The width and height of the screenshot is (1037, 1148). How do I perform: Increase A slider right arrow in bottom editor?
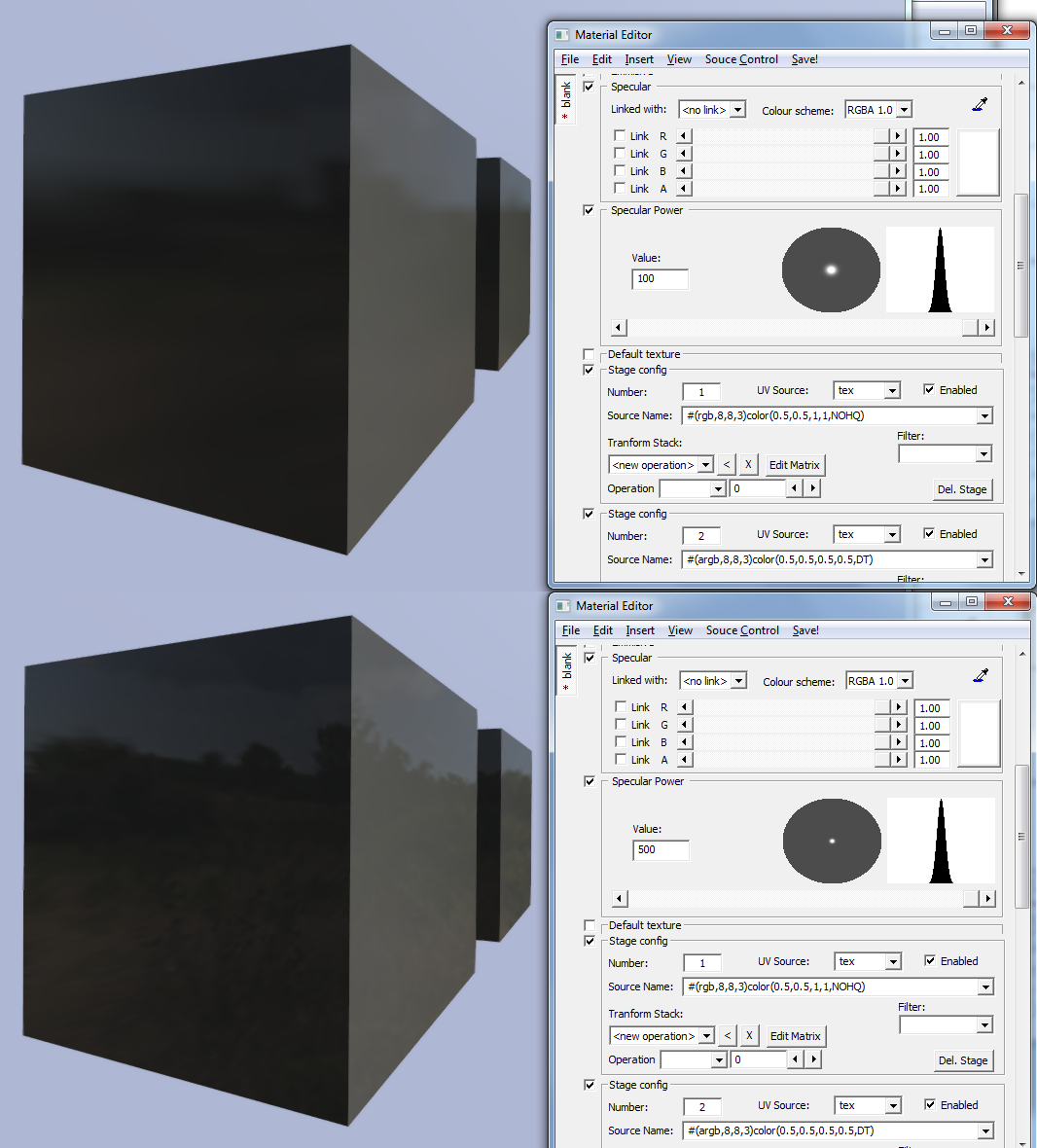coord(899,760)
